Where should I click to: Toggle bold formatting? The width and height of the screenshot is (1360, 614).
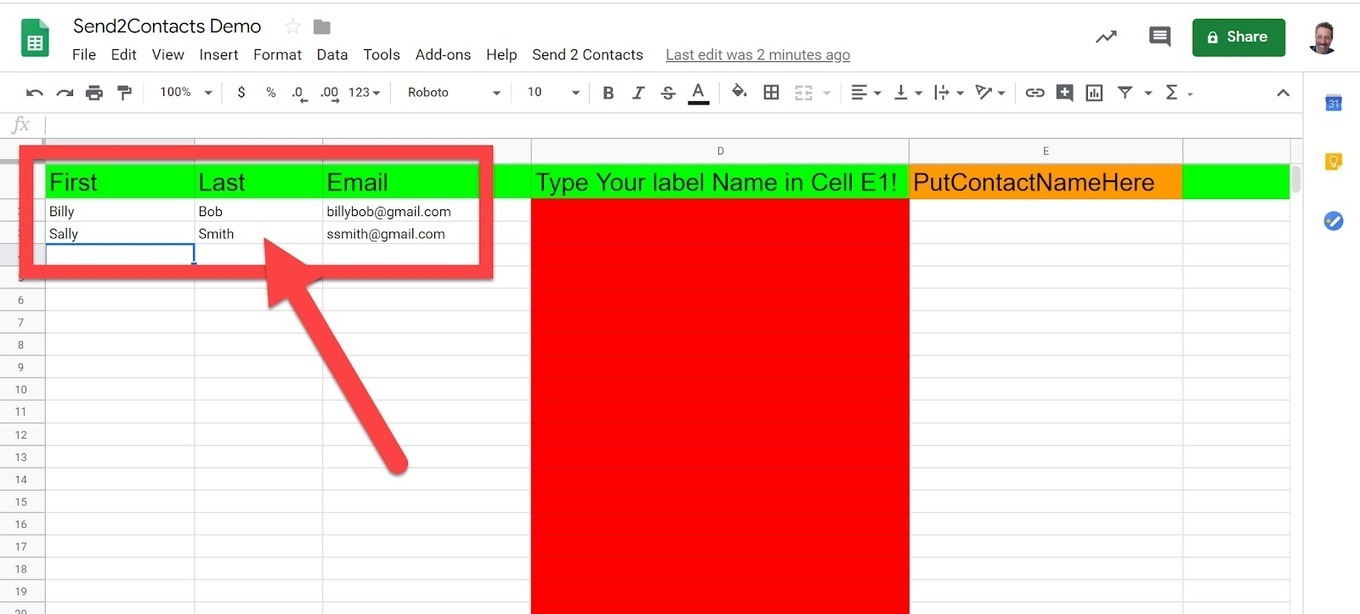608,93
